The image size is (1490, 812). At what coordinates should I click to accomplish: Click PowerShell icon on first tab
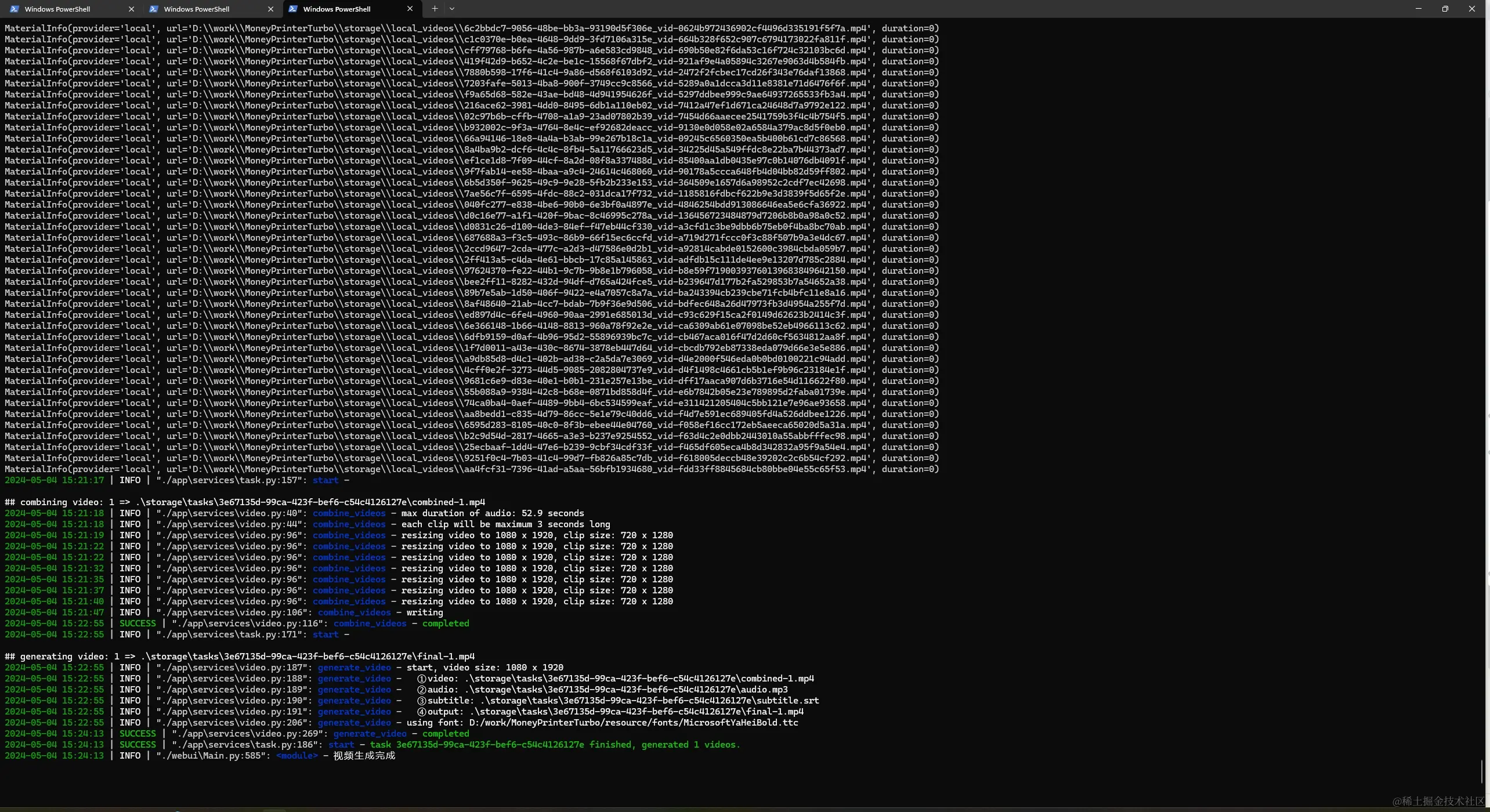[x=14, y=9]
